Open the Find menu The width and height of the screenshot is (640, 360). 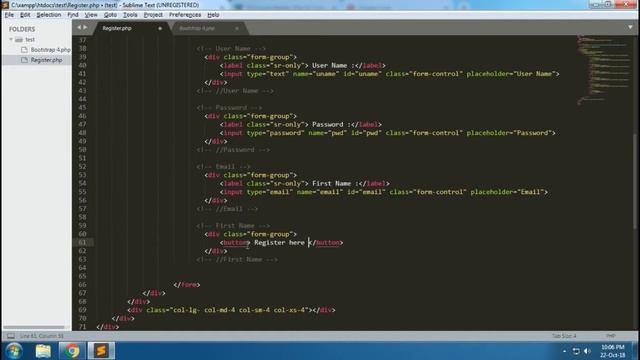[73, 15]
